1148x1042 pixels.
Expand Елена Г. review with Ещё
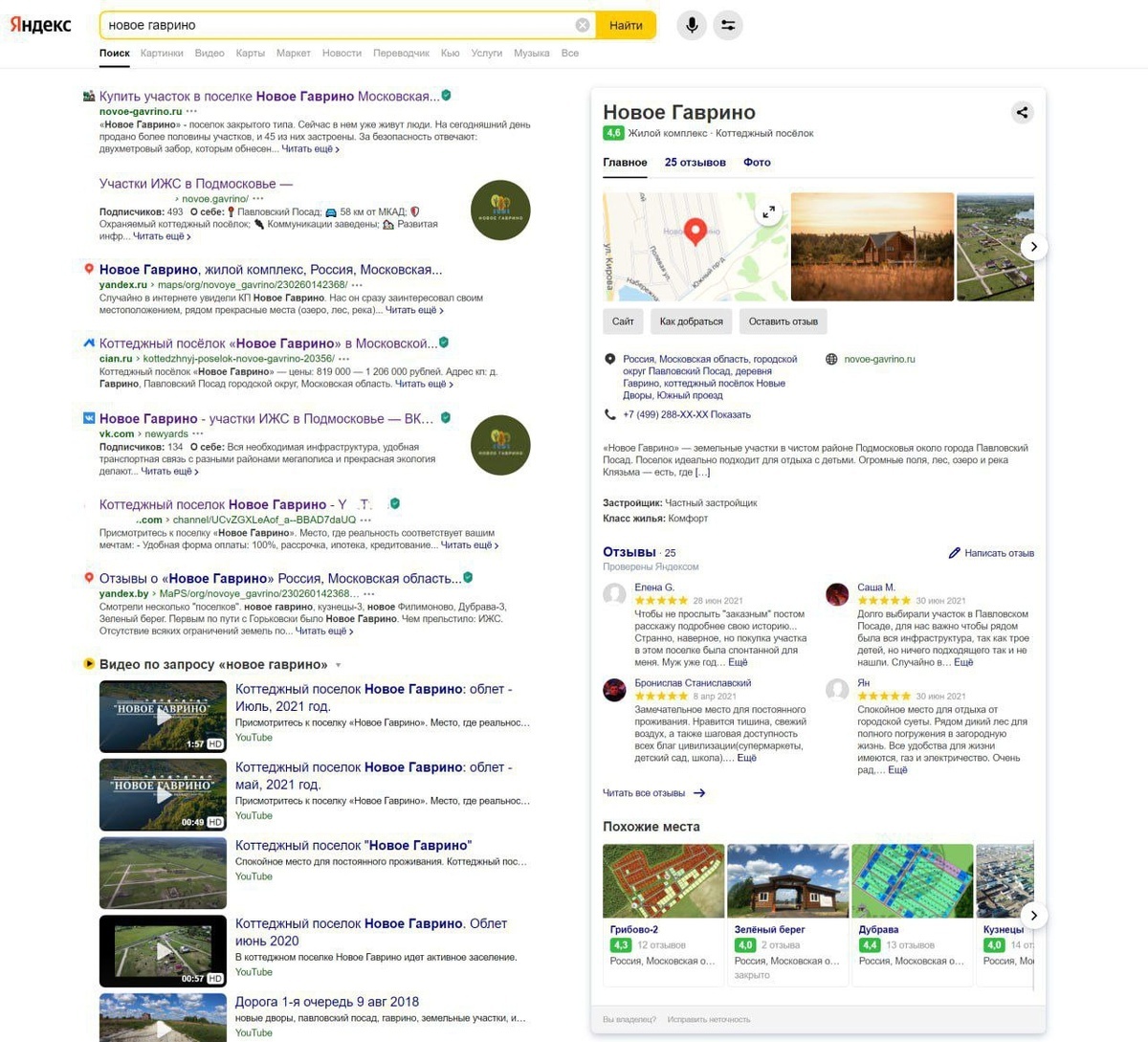[738, 662]
